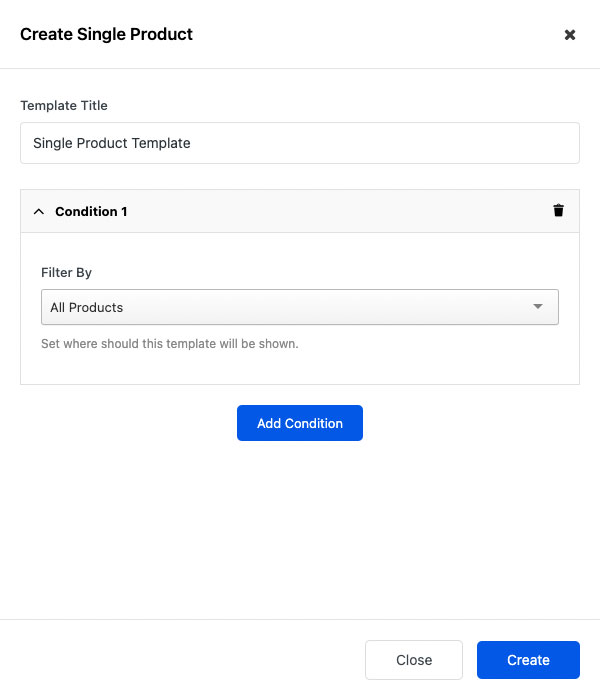Image resolution: width=600 pixels, height=700 pixels.
Task: Click the All Products dropdown arrow
Action: tap(538, 307)
